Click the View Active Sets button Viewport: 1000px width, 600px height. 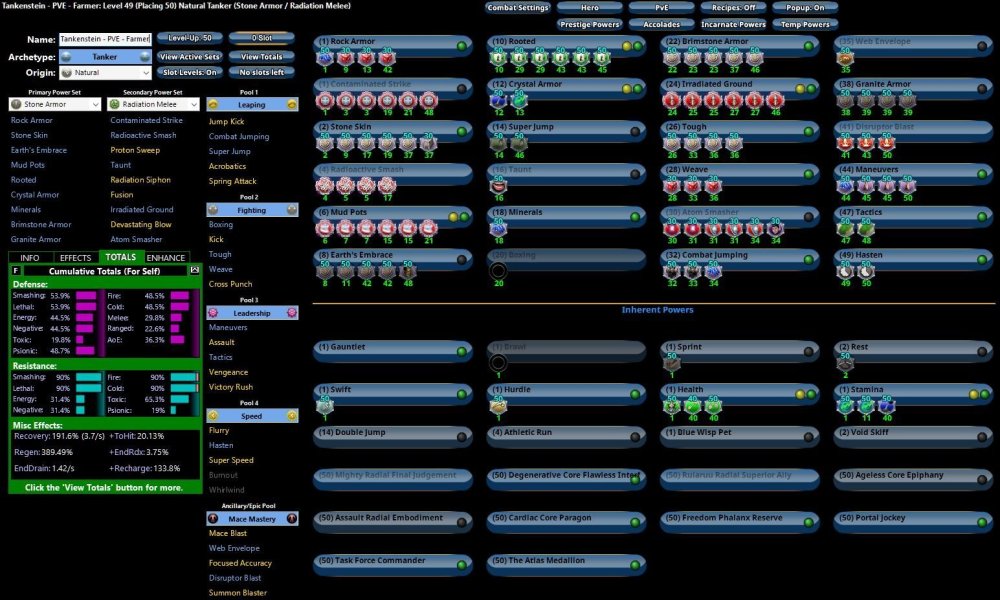click(x=190, y=57)
